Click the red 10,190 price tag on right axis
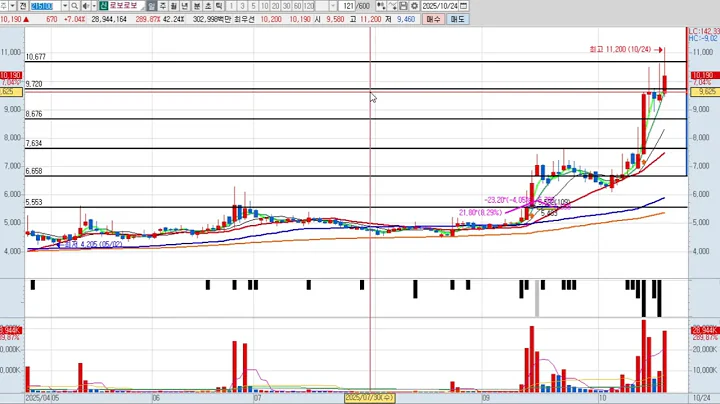Image resolution: width=720 pixels, height=404 pixels. click(x=703, y=75)
